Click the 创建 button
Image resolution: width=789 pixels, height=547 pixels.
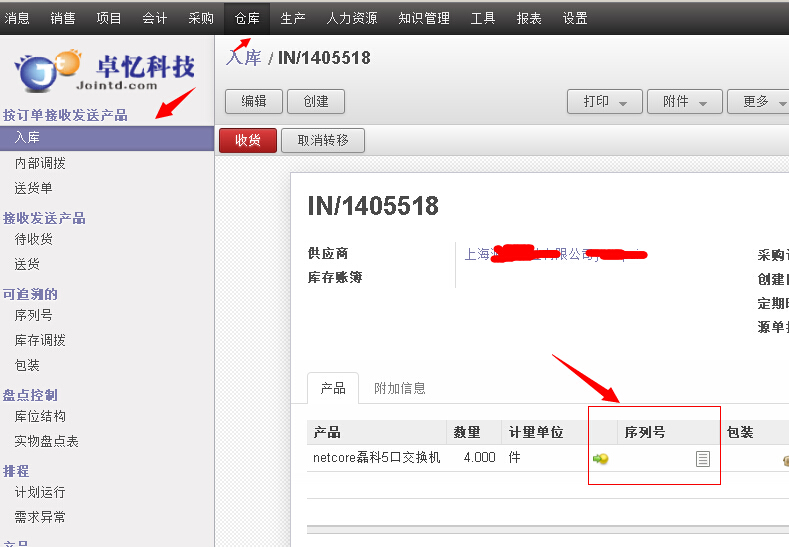click(x=316, y=102)
